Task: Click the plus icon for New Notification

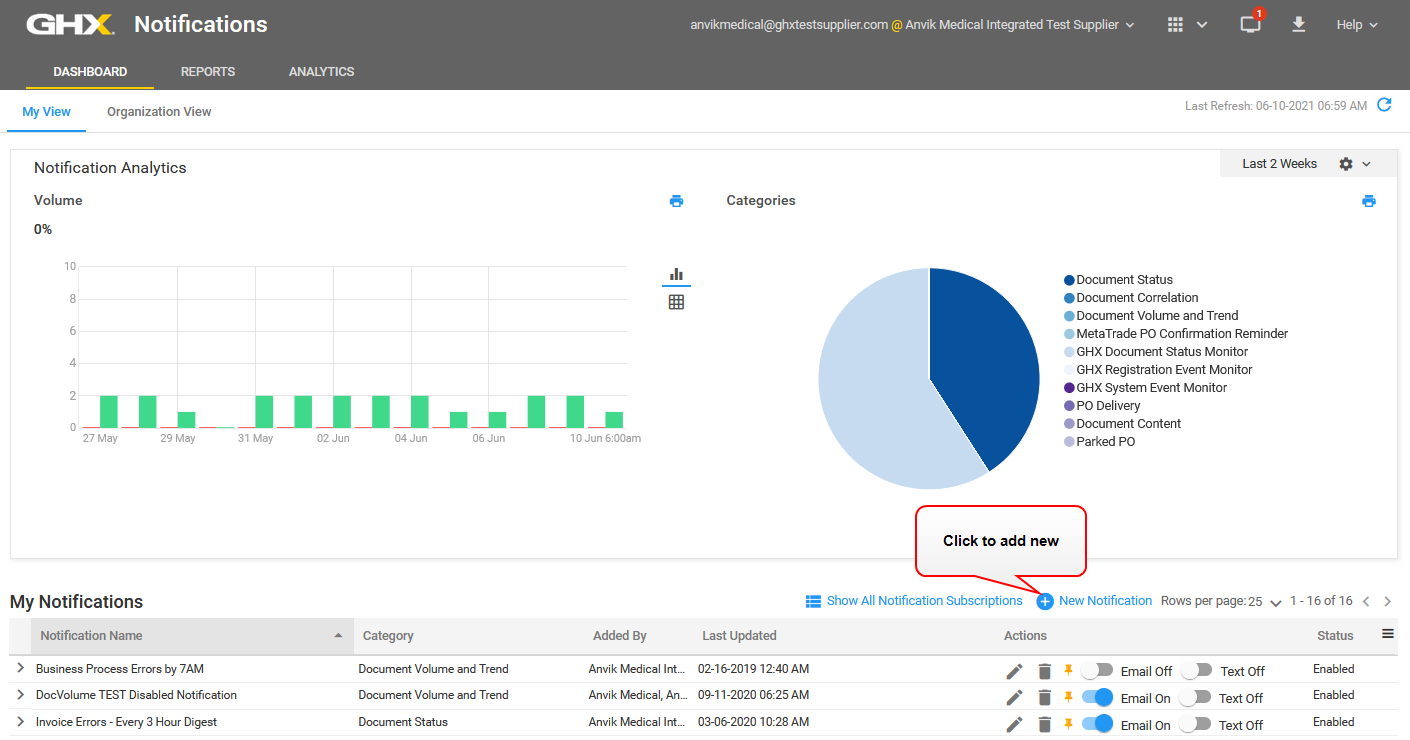Action: pos(1045,601)
